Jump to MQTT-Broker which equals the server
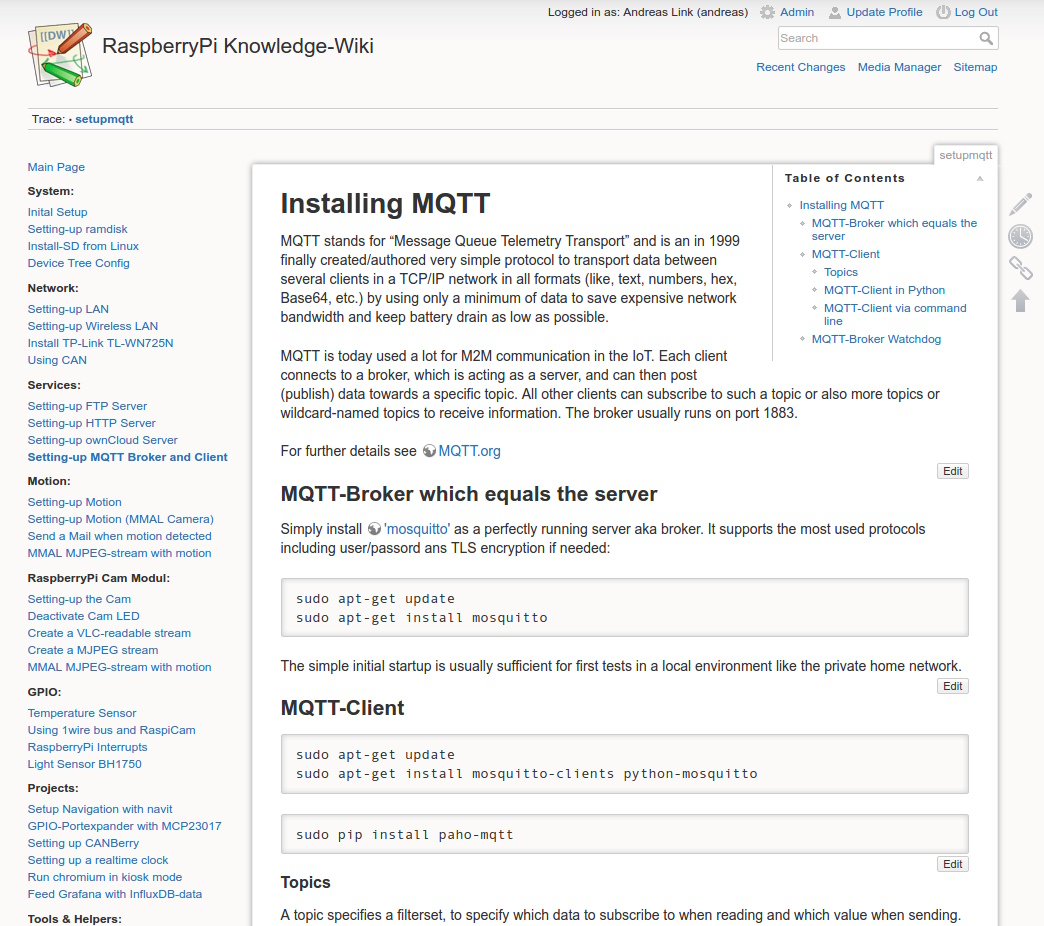 [894, 230]
